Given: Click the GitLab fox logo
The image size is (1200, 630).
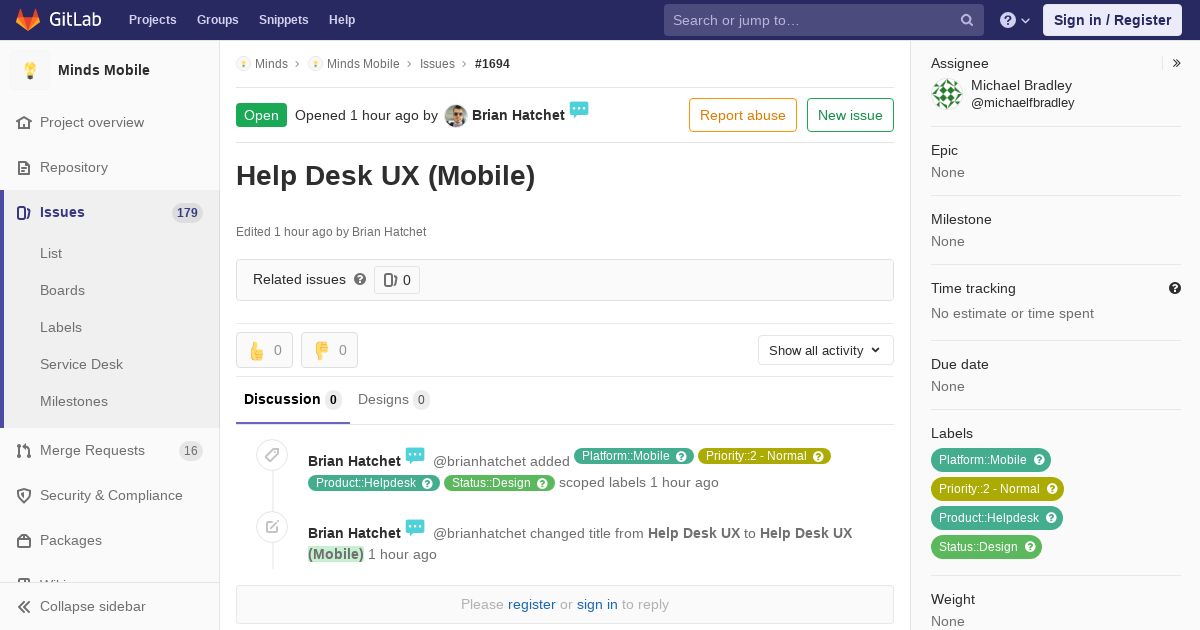Looking at the screenshot, I should [x=28, y=19].
